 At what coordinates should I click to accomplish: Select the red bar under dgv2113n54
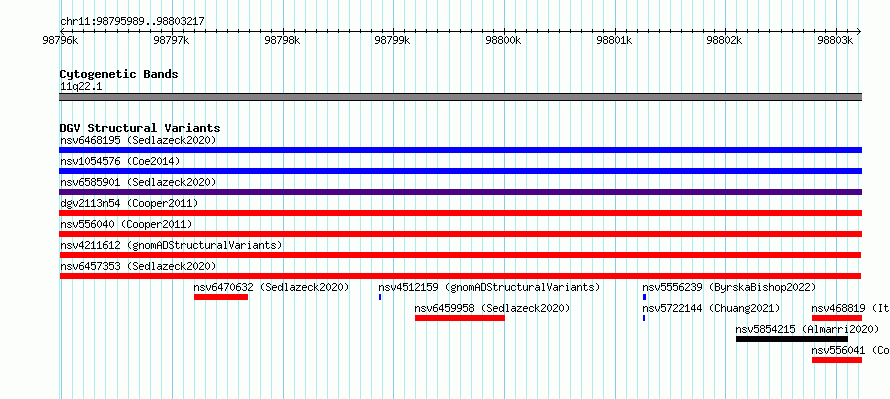[460, 213]
